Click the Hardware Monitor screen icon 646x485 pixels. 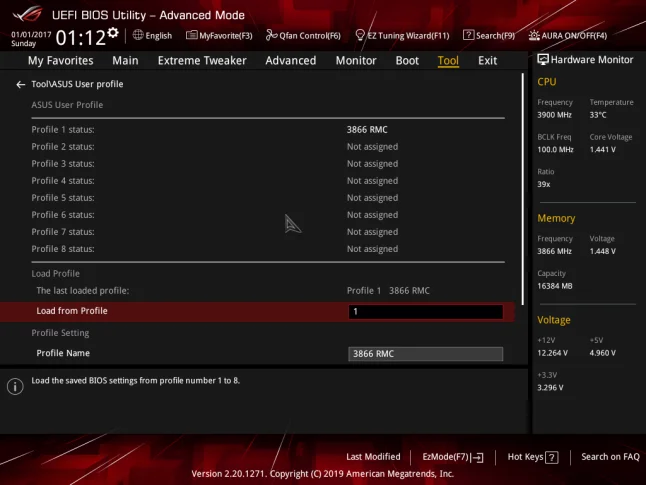543,60
